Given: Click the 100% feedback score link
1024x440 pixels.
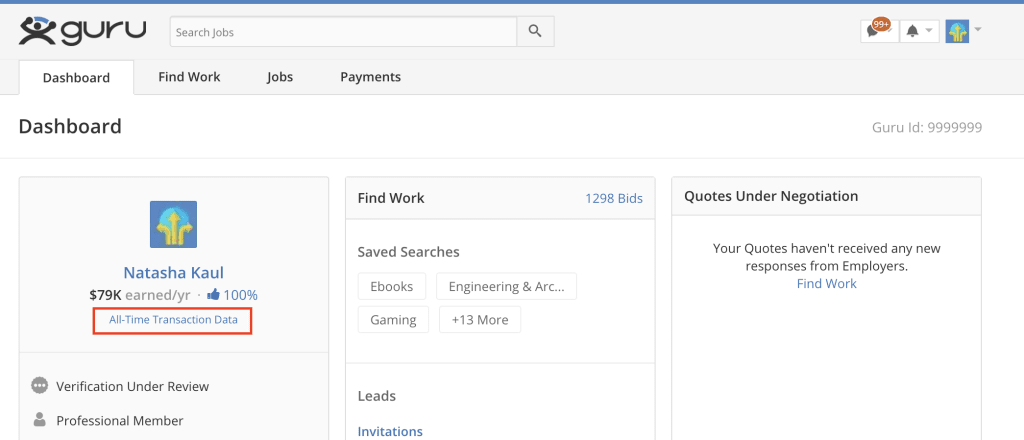Looking at the screenshot, I should coord(240,295).
